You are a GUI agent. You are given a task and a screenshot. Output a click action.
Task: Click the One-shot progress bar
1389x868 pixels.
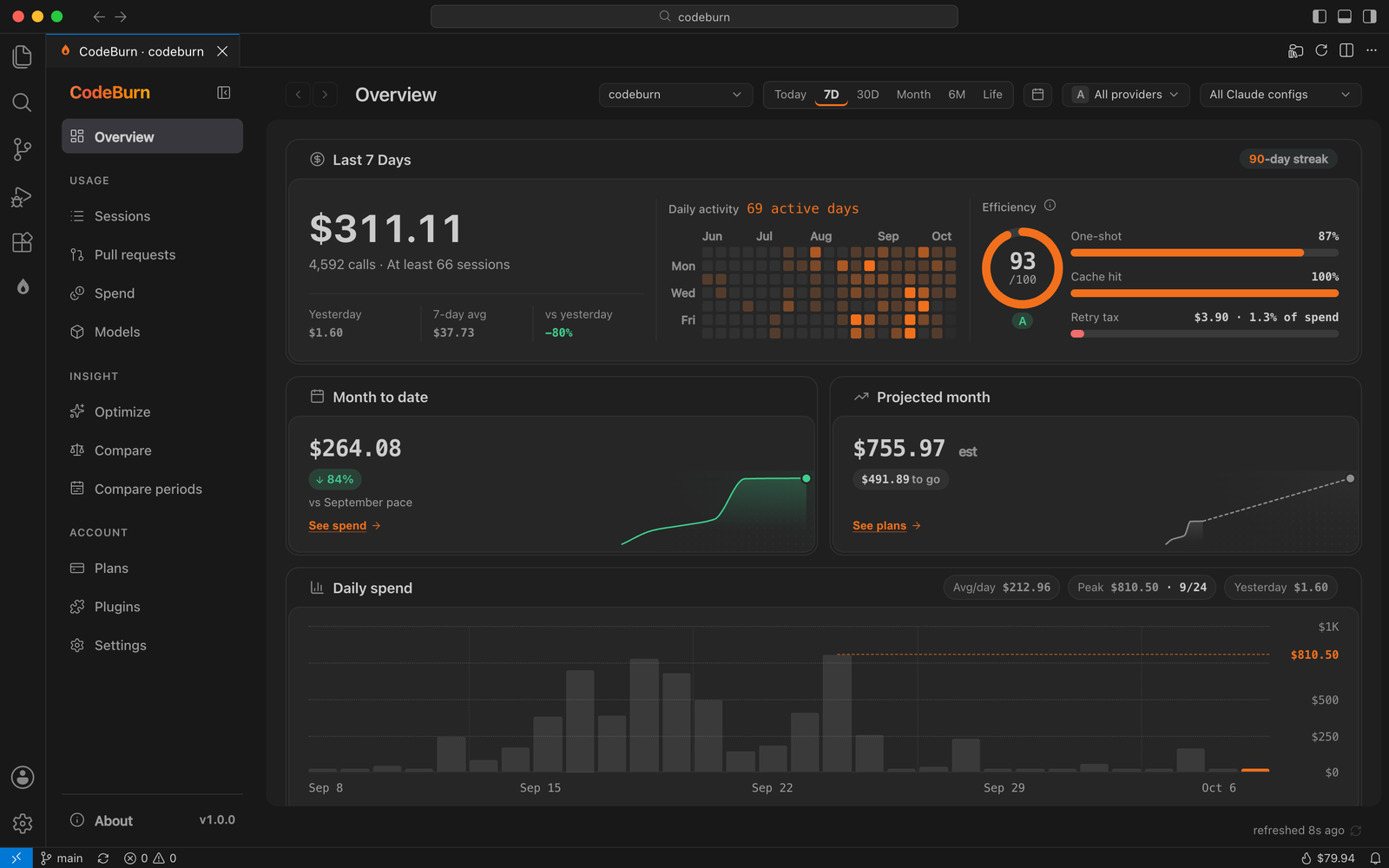click(1204, 253)
